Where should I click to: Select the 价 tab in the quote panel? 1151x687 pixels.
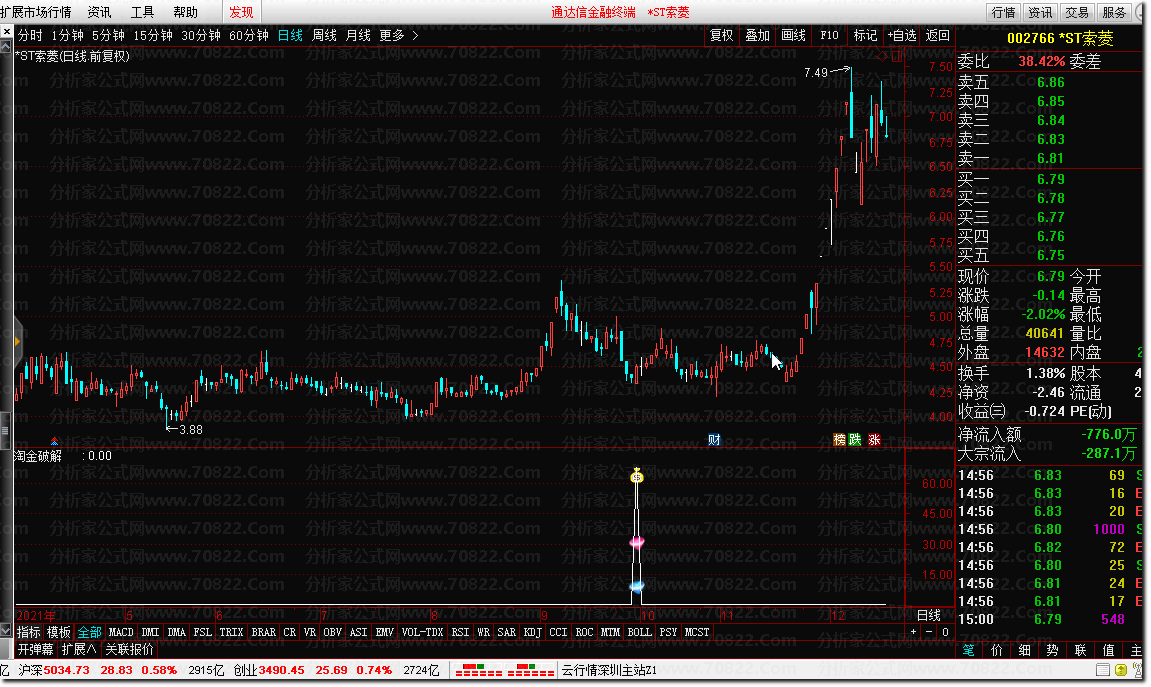[x=997, y=650]
